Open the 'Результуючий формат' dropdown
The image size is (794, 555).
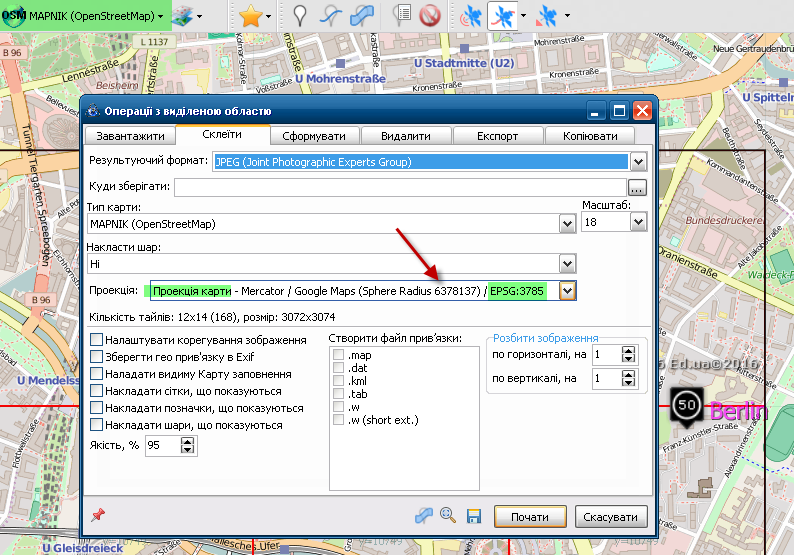[x=638, y=161]
